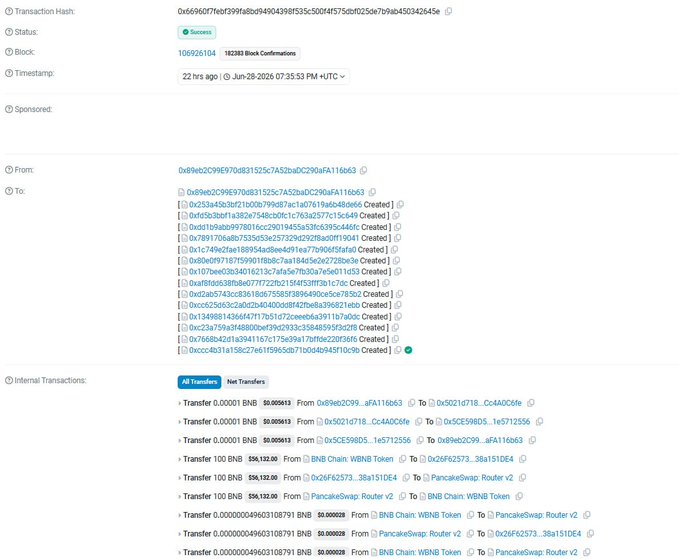This screenshot has width=679, height=559.
Task: Expand second 0.00001 BNB transfer from 0x5021d718
Action: [179, 422]
